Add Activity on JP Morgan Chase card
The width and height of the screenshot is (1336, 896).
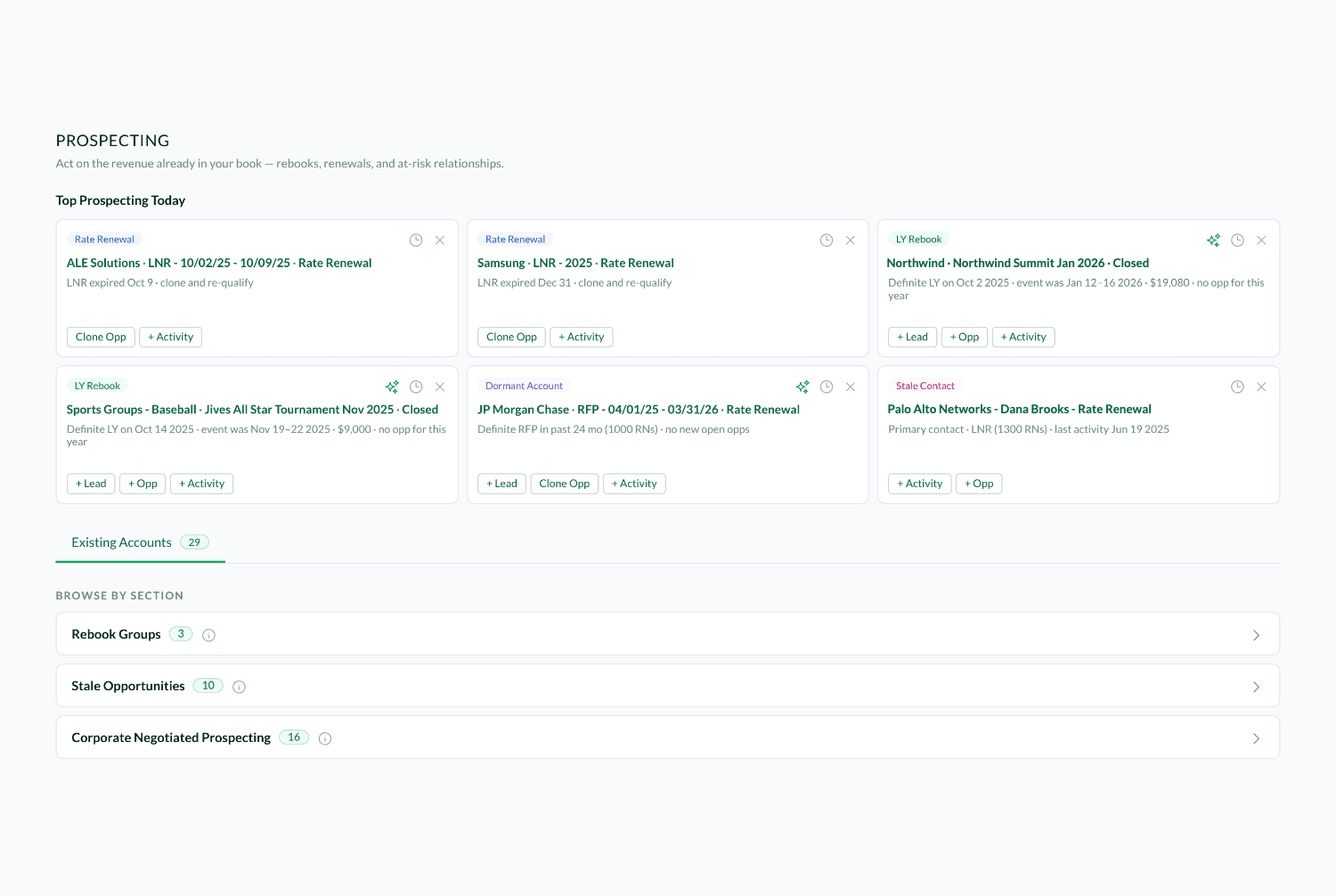(x=634, y=484)
